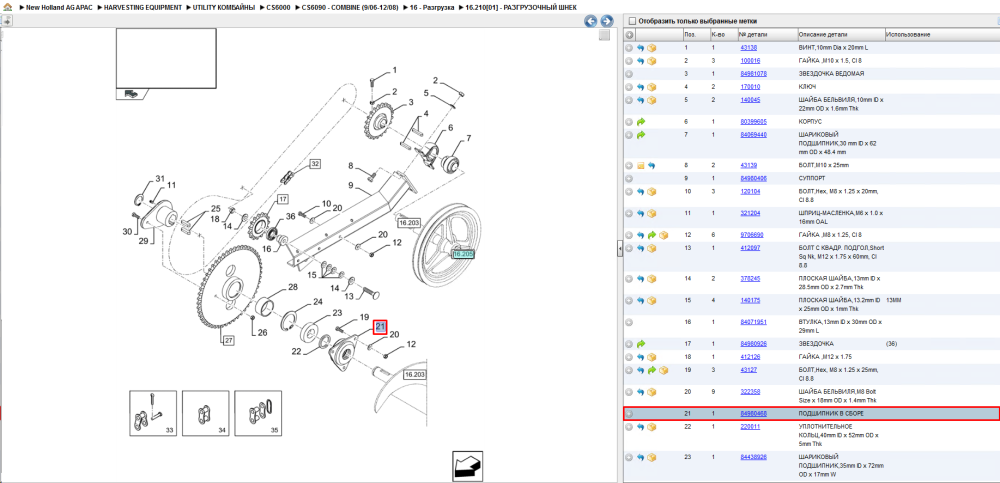Click blue arrow icon for part 412097
Viewport: 1000px width, 483px height.
(x=641, y=248)
